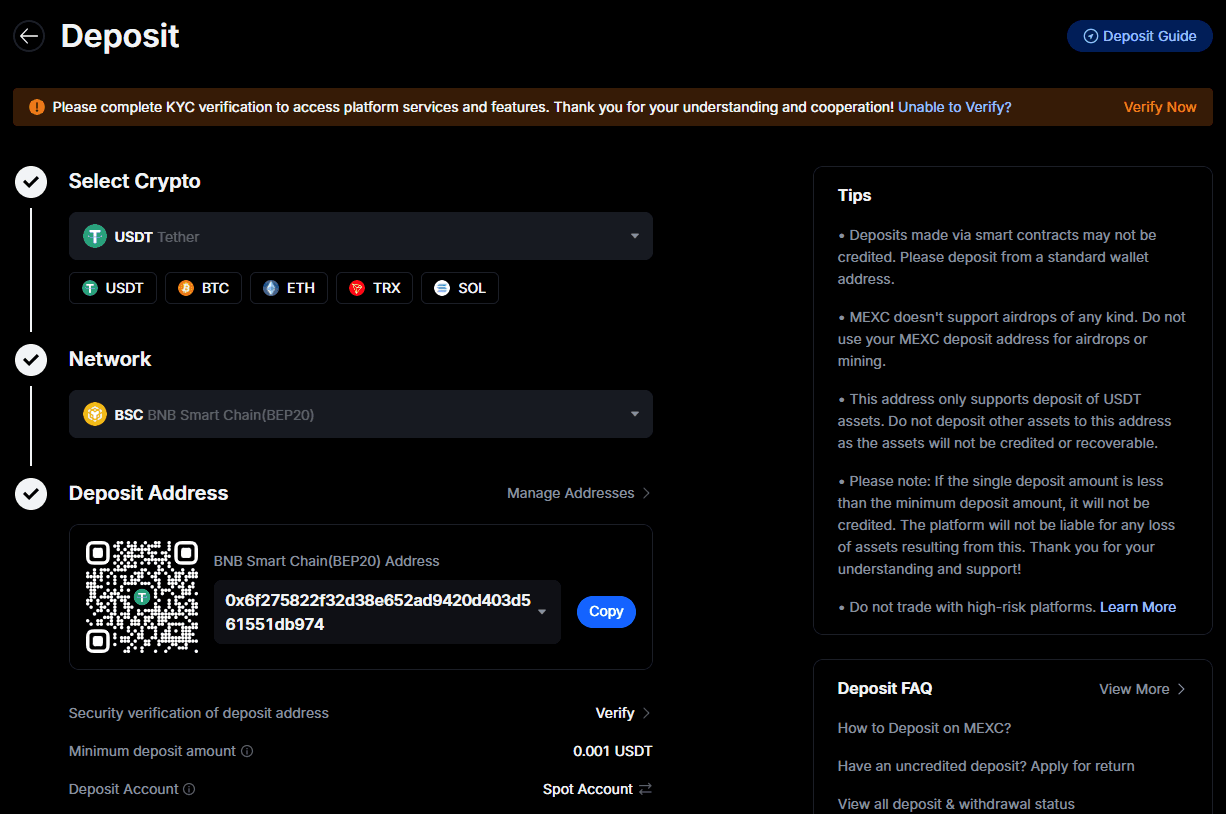Open the BSC network dropdown
Image resolution: width=1226 pixels, height=814 pixels.
(361, 414)
